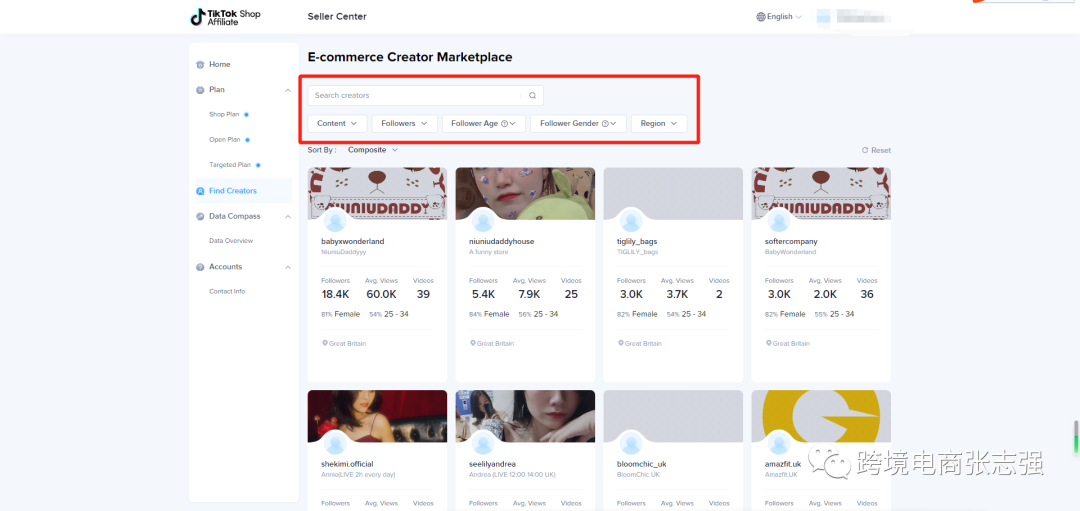This screenshot has height=511, width=1080.
Task: Click the globe language icon
Action: [x=761, y=17]
